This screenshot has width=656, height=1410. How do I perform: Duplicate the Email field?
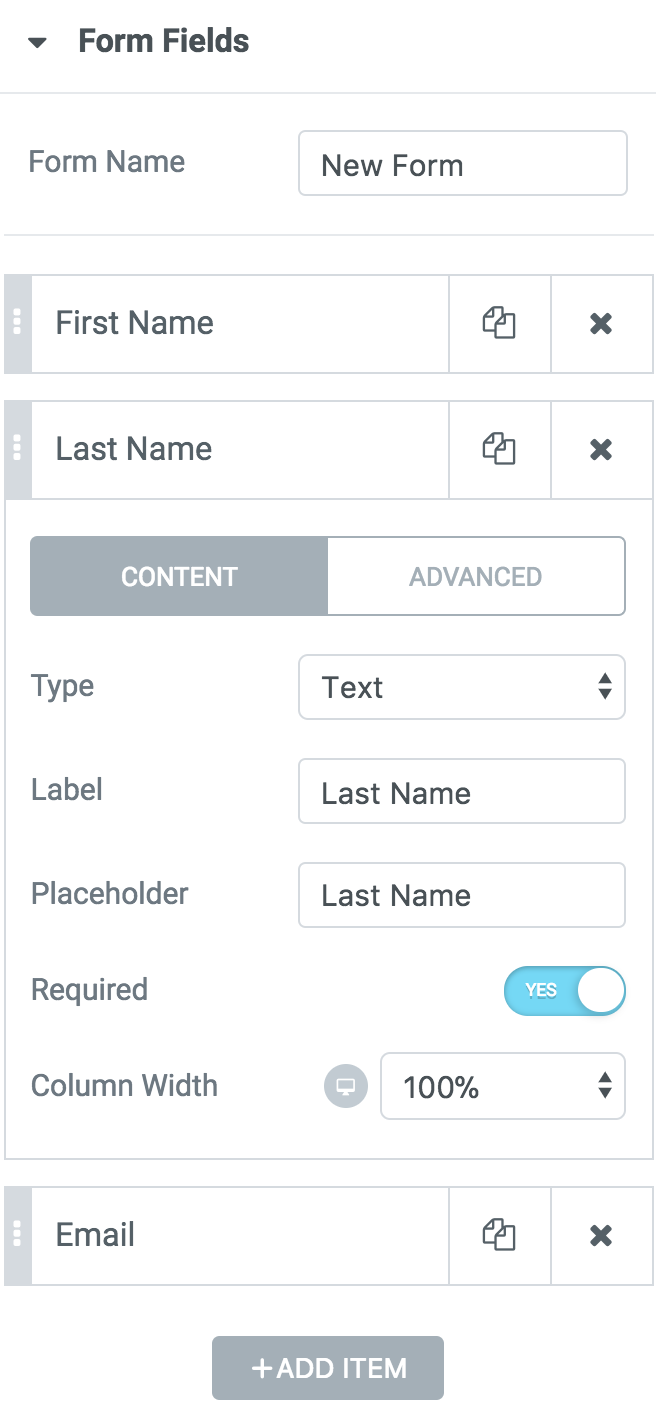pos(499,1236)
